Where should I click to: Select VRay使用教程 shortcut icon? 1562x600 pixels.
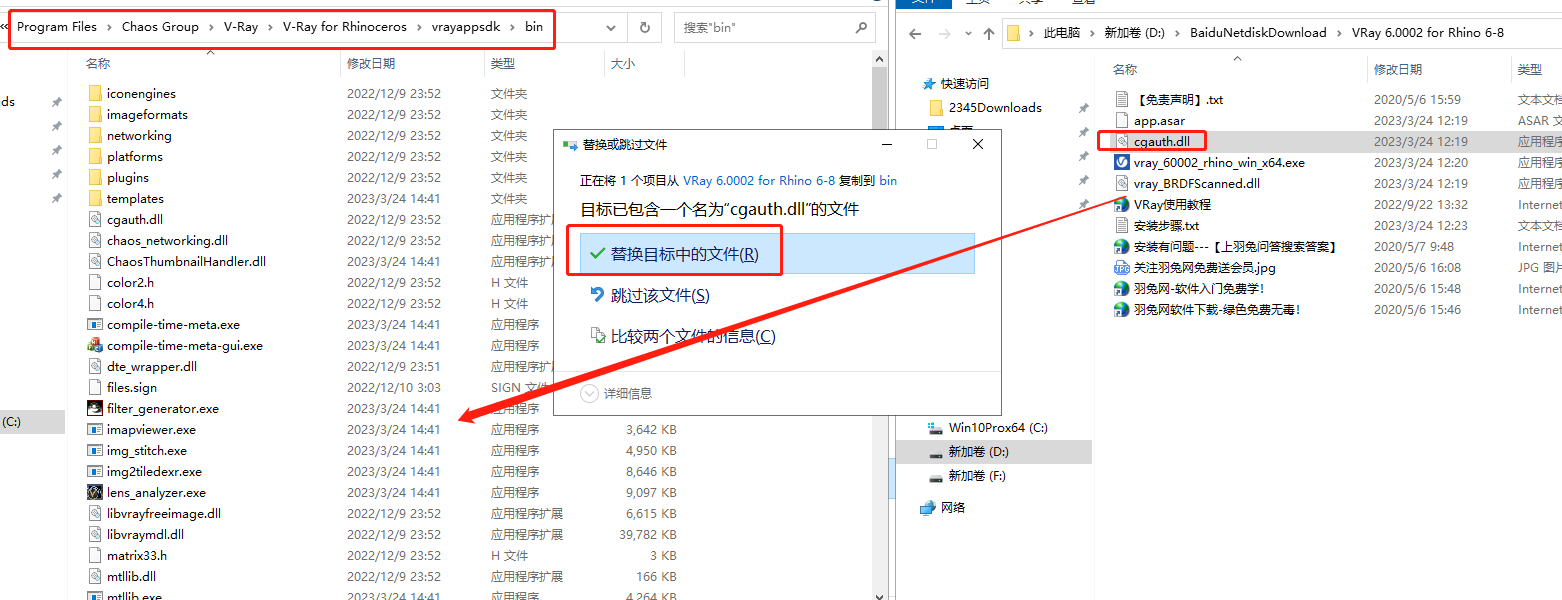coord(1122,204)
